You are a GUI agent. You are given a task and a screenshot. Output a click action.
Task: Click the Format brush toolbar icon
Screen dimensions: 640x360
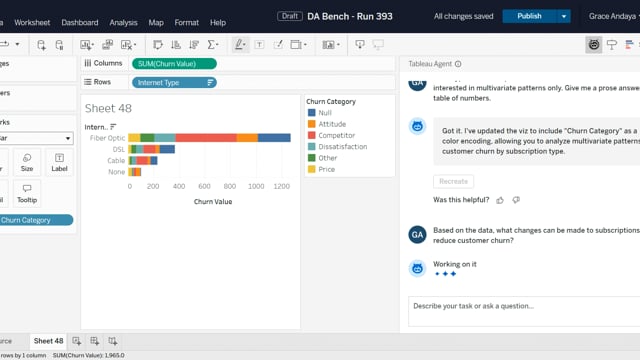(x=278, y=45)
